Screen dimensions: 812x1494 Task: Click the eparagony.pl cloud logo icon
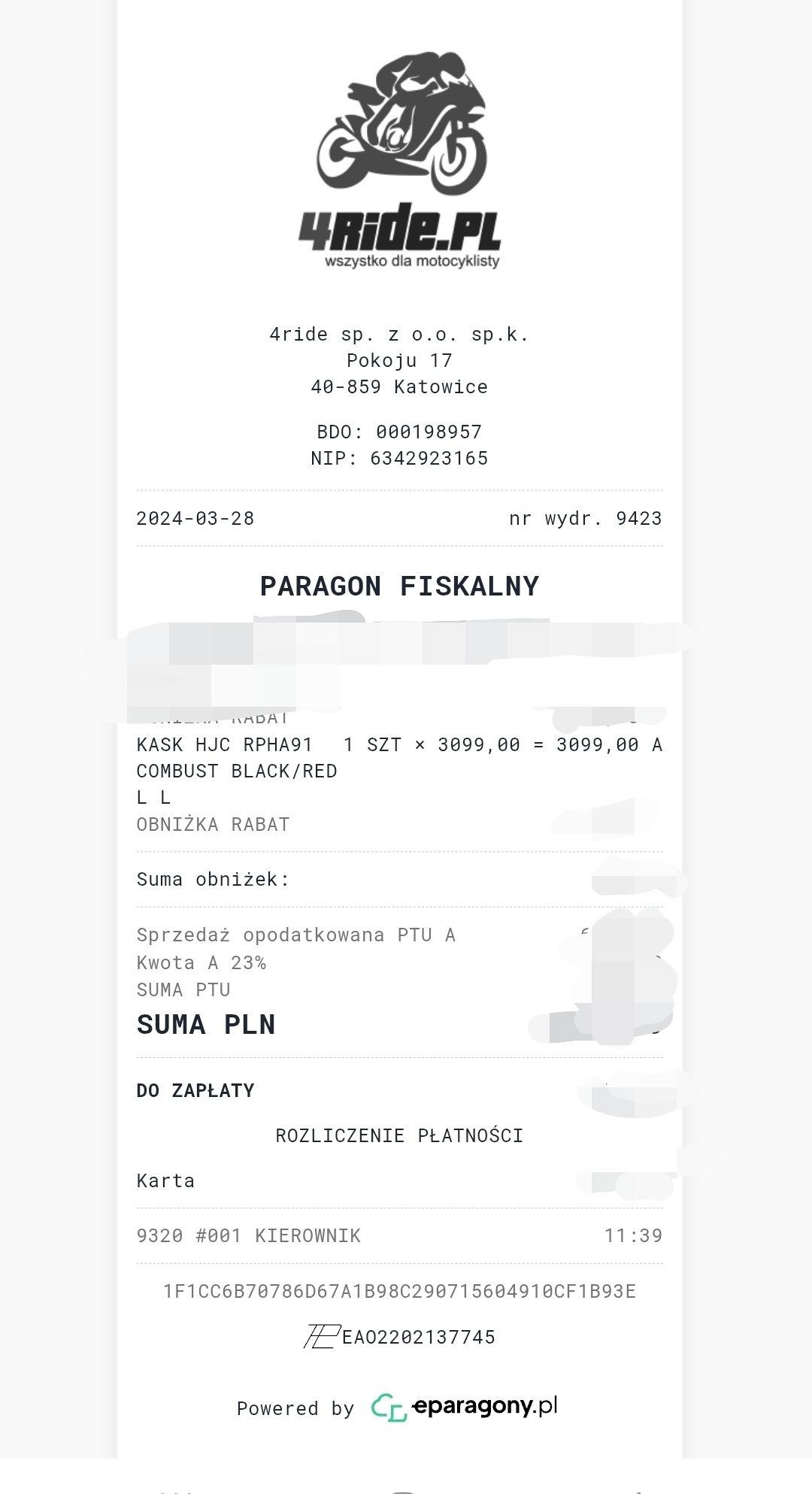click(389, 1407)
